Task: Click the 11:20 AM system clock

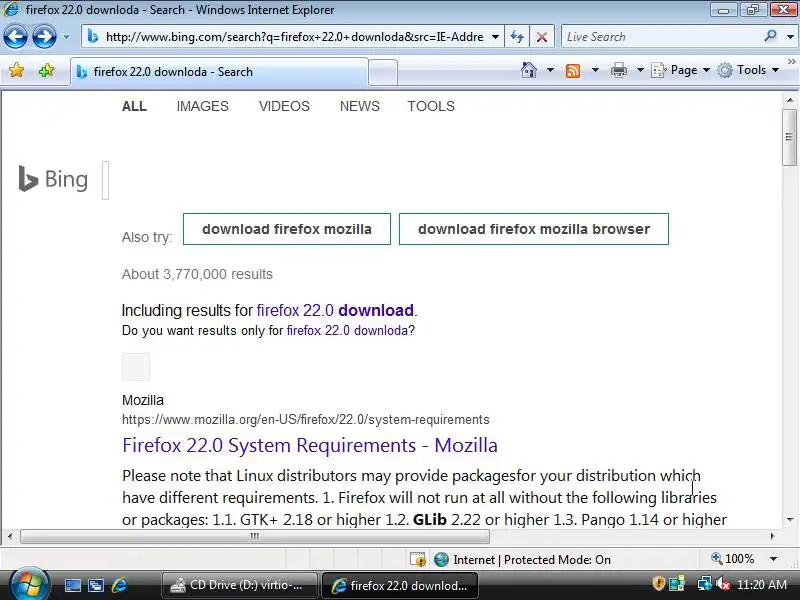Action: (x=762, y=584)
